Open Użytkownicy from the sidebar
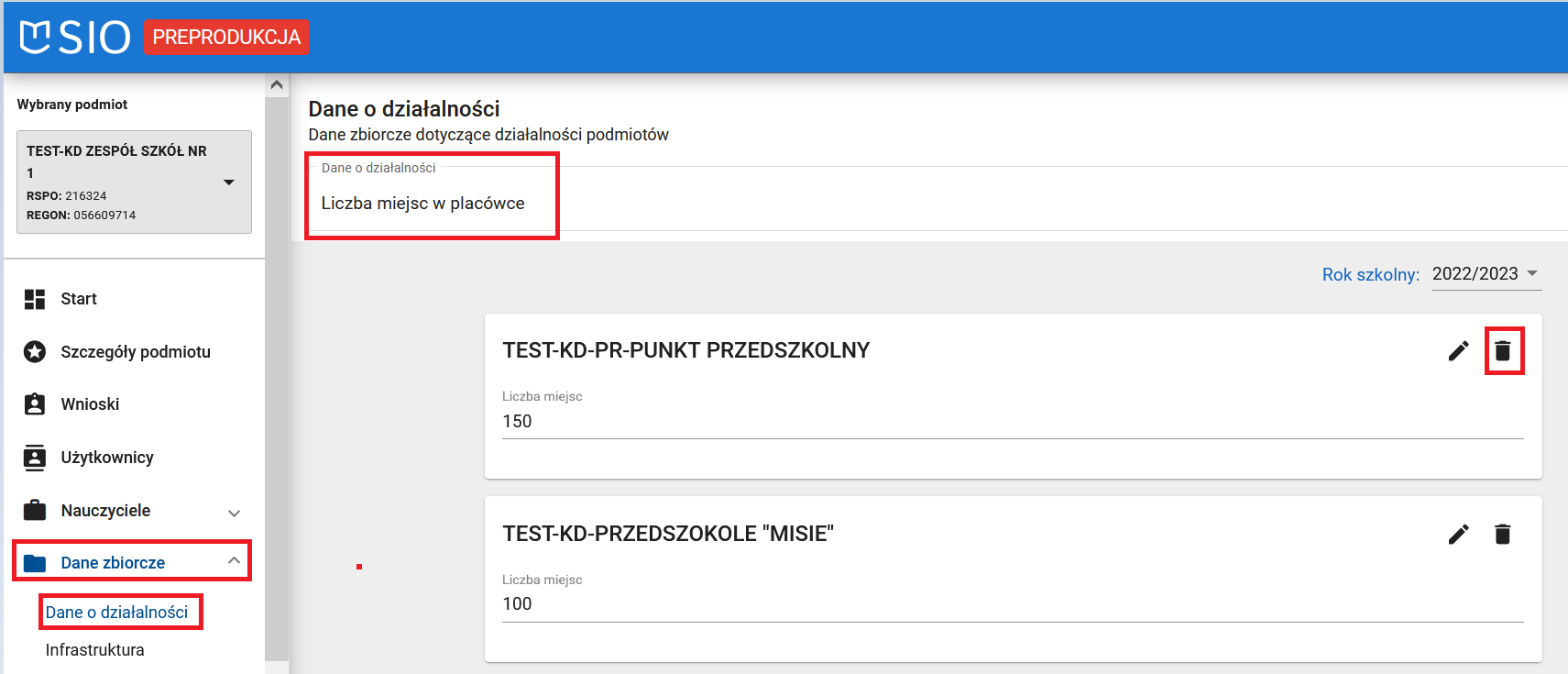Screen dimensions: 1568x674 107,458
